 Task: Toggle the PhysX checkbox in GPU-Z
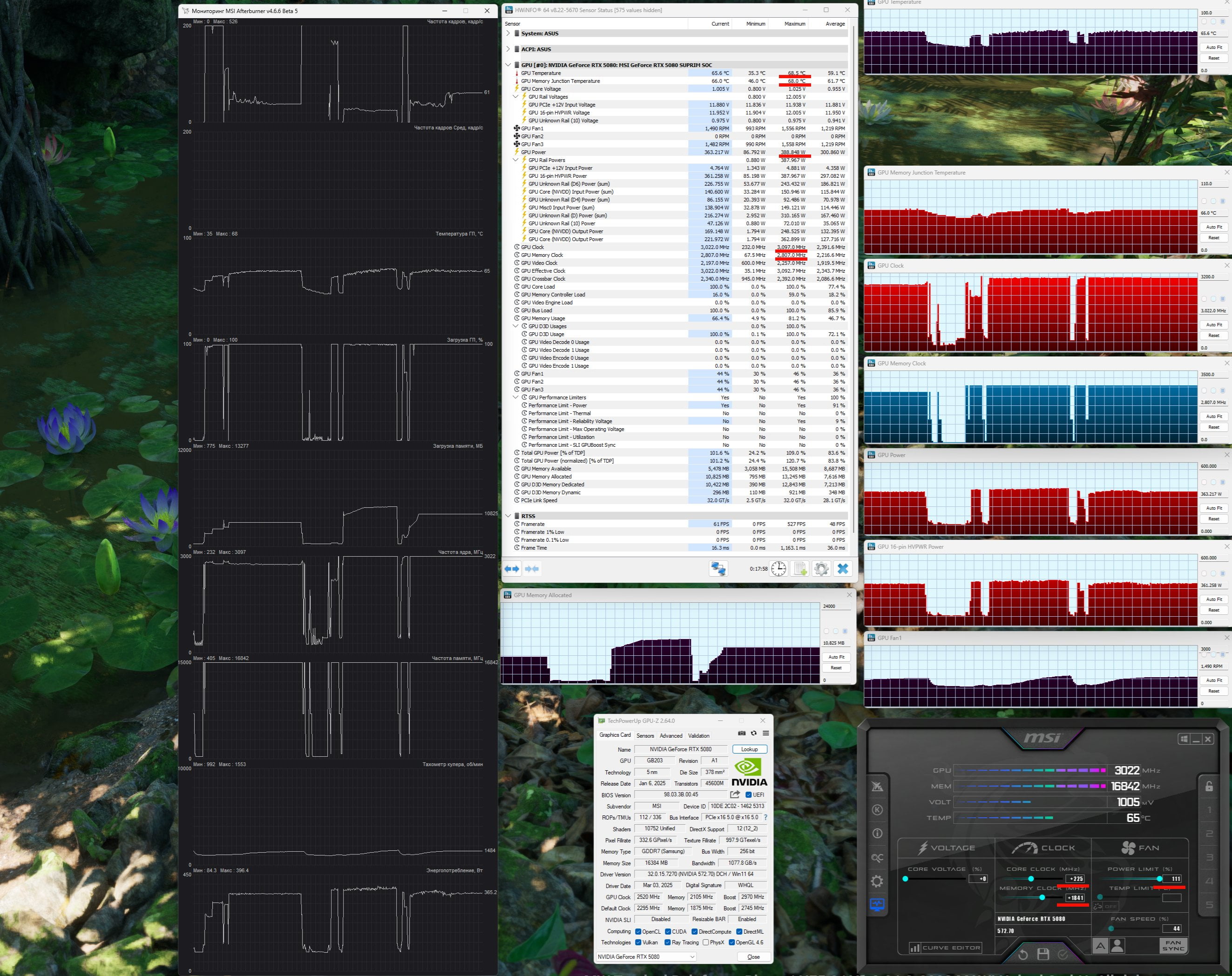pos(706,942)
